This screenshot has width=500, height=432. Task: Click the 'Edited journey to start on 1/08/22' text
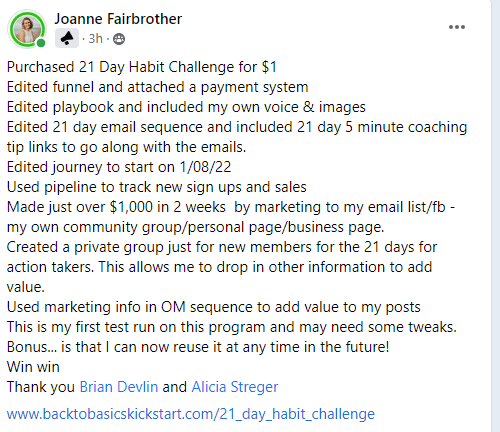(119, 167)
